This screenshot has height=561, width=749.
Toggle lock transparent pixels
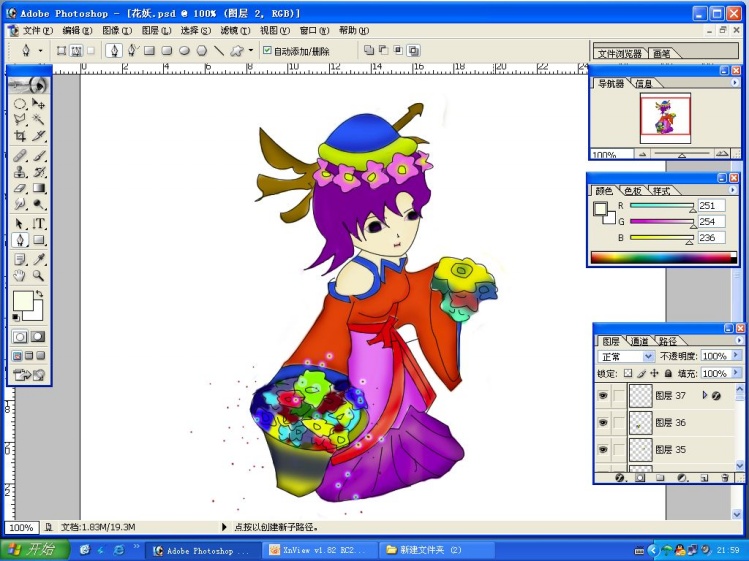click(x=628, y=373)
